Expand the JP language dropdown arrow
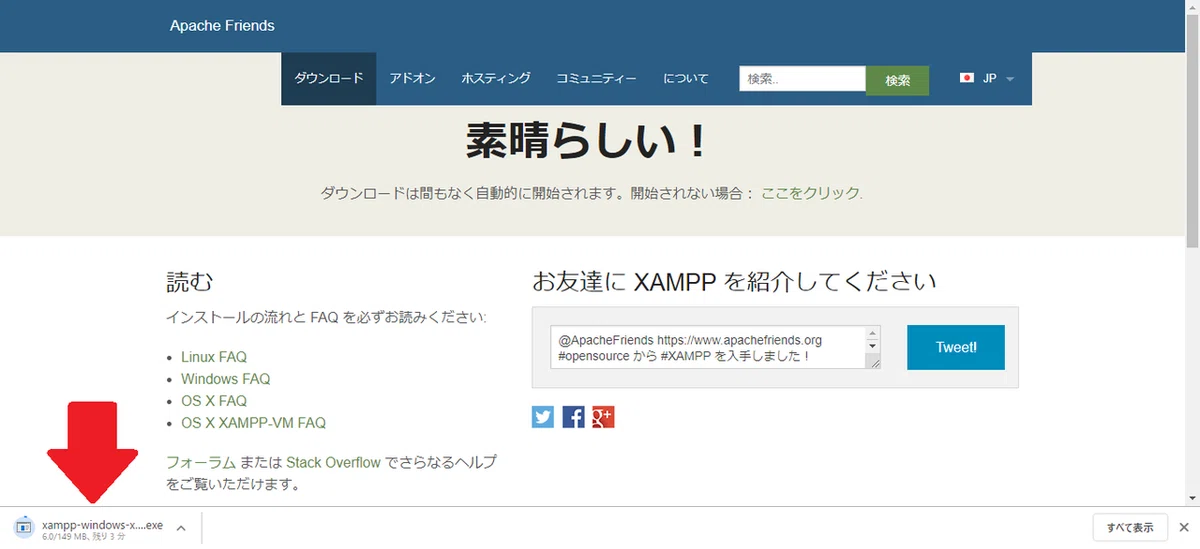The height and width of the screenshot is (549, 1200). coord(1010,79)
